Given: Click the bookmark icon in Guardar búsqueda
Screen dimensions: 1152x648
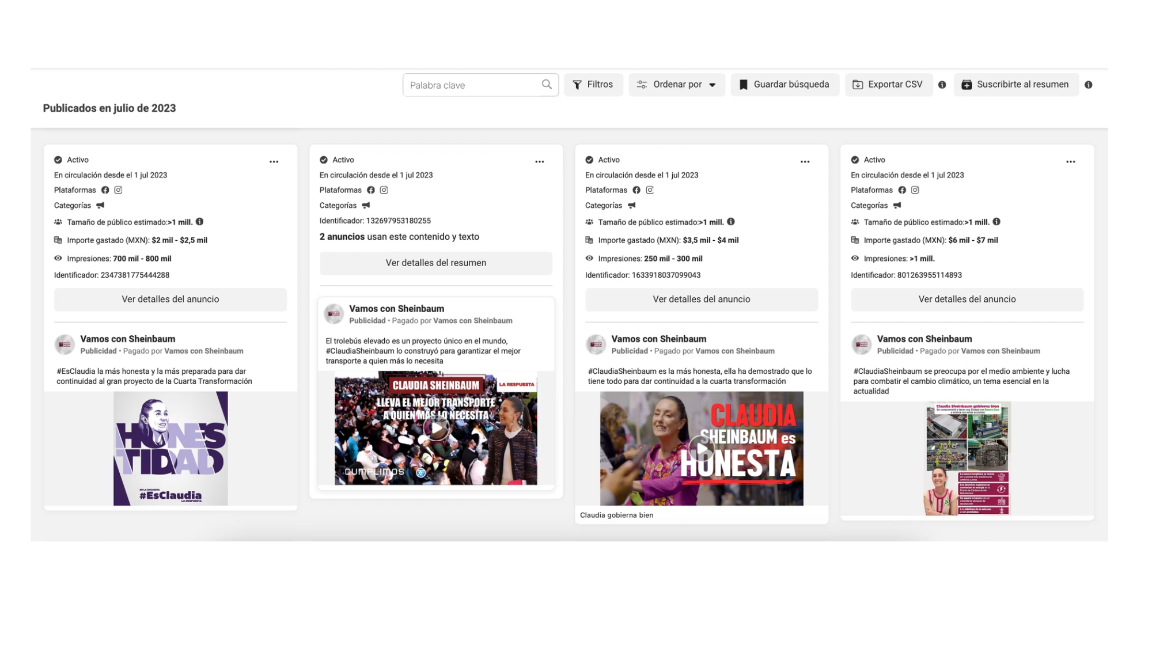Looking at the screenshot, I should 743,85.
